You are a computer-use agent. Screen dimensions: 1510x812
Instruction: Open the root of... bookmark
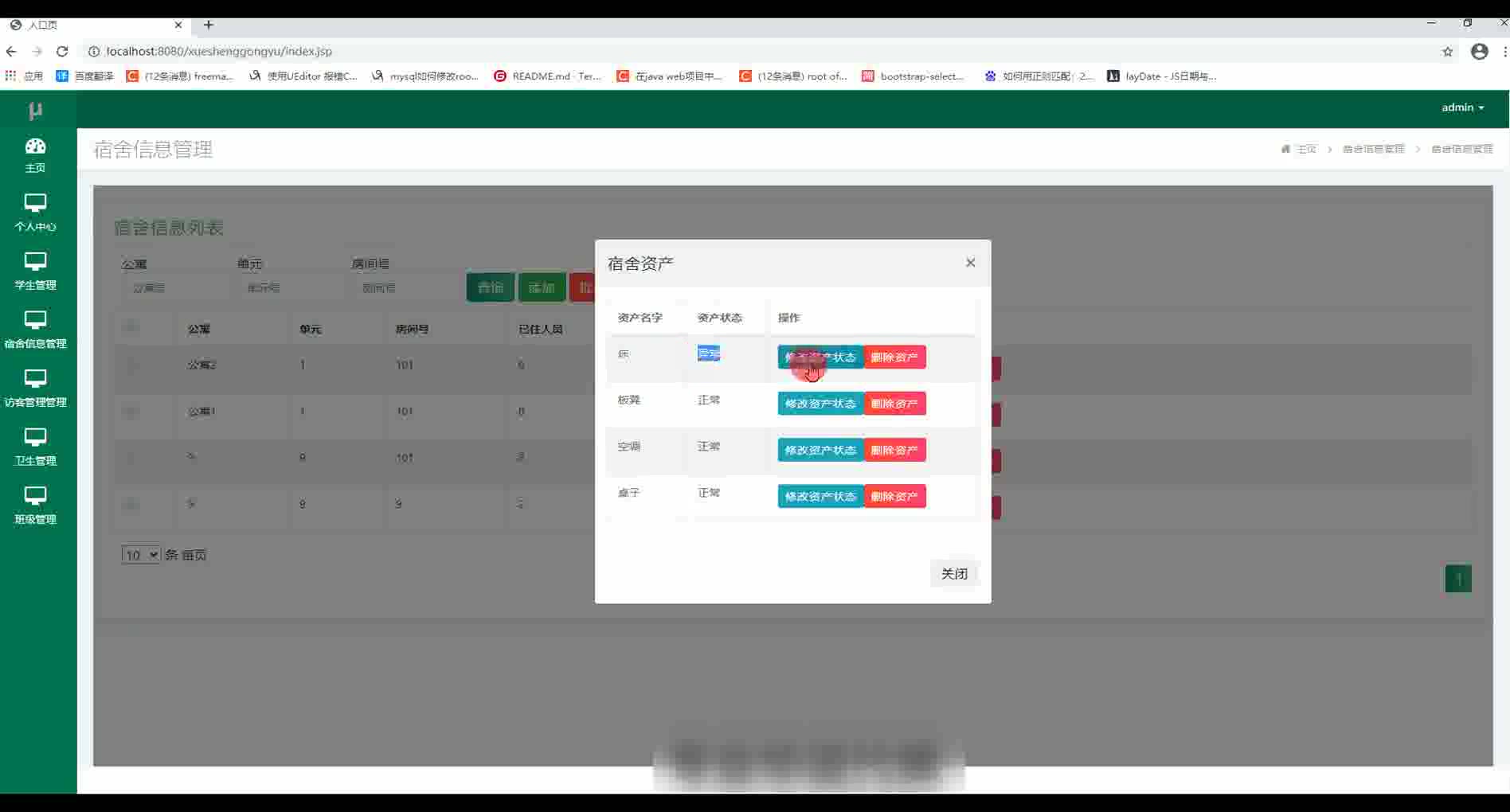click(x=793, y=76)
